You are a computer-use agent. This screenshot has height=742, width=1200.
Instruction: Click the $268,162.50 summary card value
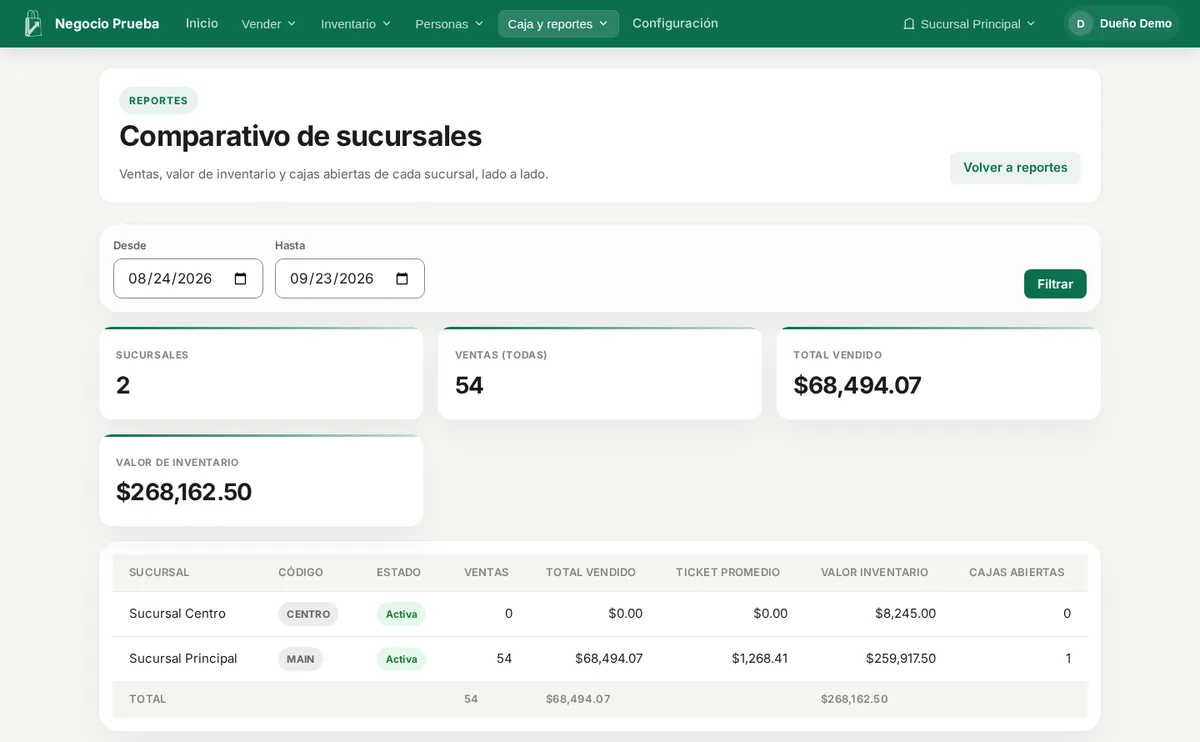[x=184, y=492]
